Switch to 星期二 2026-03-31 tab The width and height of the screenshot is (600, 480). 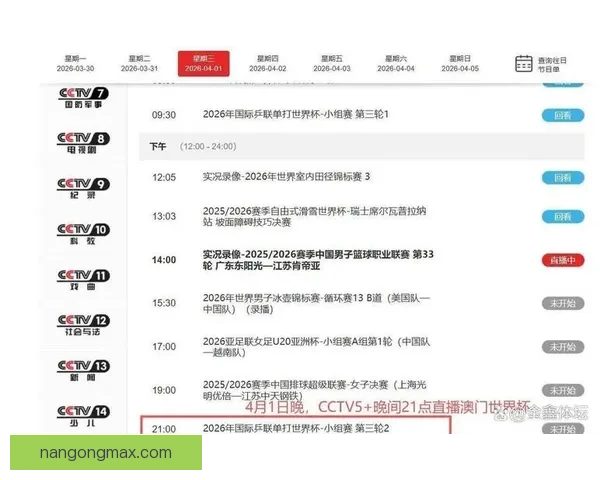[x=139, y=64]
